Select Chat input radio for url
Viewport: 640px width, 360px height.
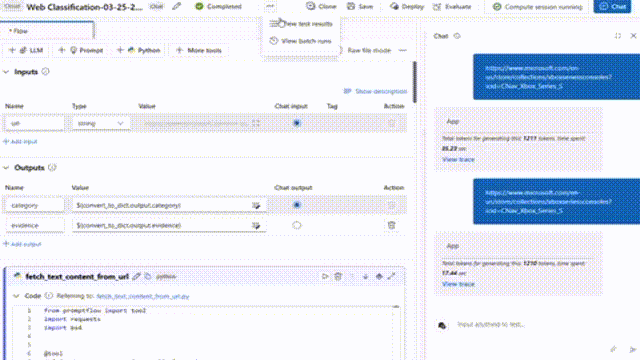click(x=297, y=123)
